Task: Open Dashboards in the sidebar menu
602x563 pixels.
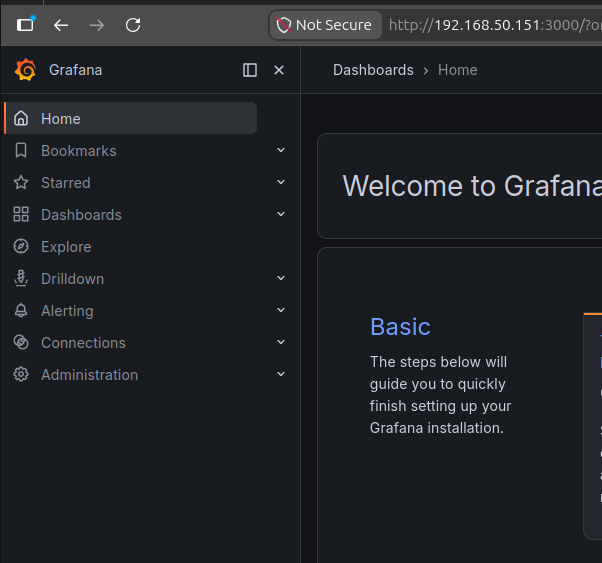Action: pyautogui.click(x=81, y=215)
